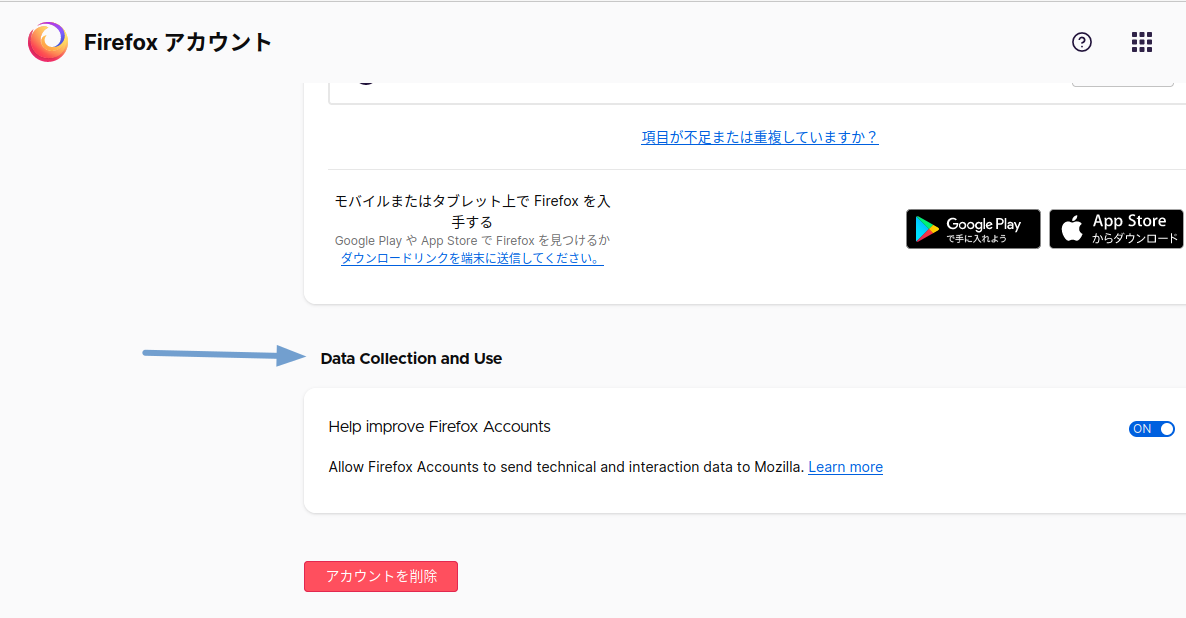This screenshot has width=1186, height=618.
Task: Open the help question mark icon
Action: click(1081, 42)
